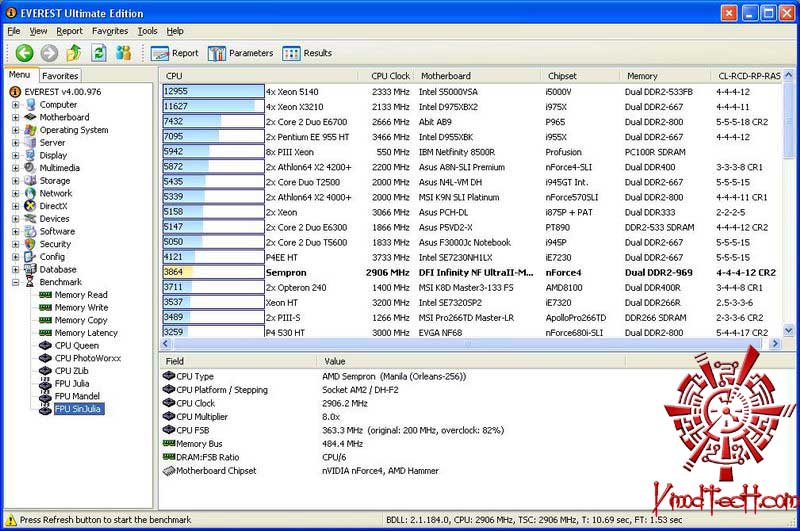Show benchmark Results from toolbar
800x531 pixels.
pos(307,53)
